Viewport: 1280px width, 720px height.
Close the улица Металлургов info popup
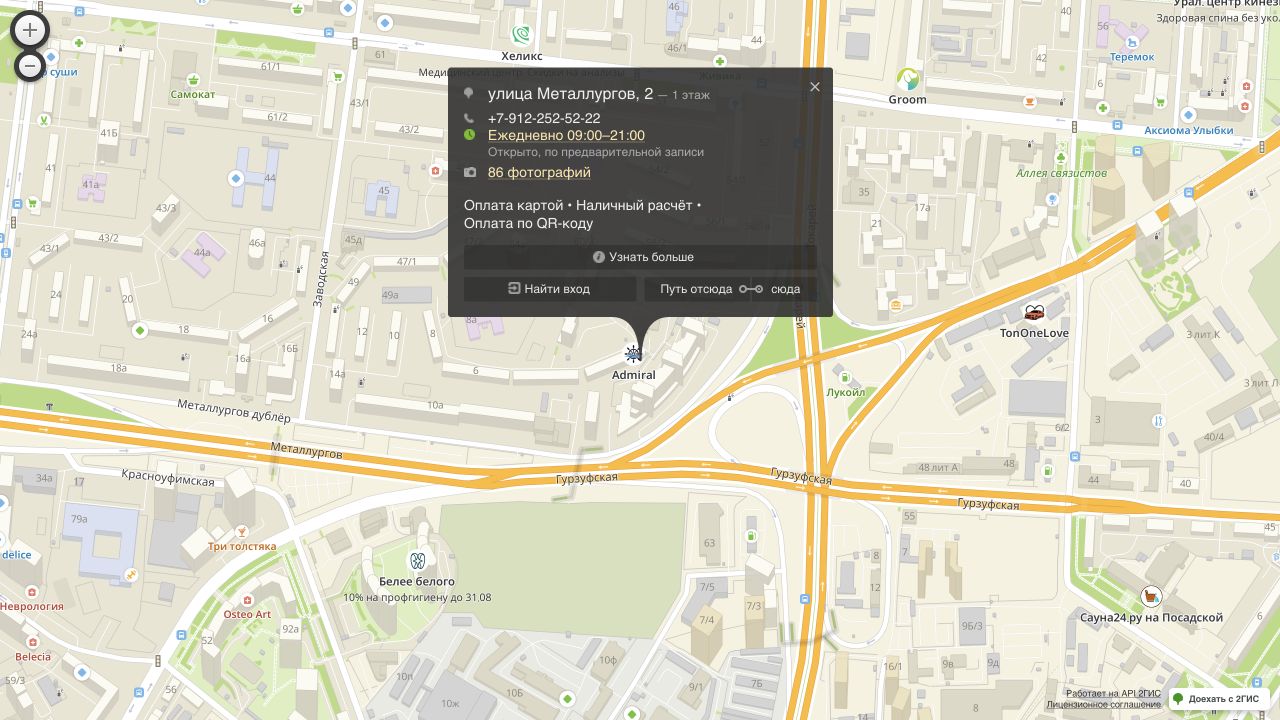pyautogui.click(x=815, y=87)
